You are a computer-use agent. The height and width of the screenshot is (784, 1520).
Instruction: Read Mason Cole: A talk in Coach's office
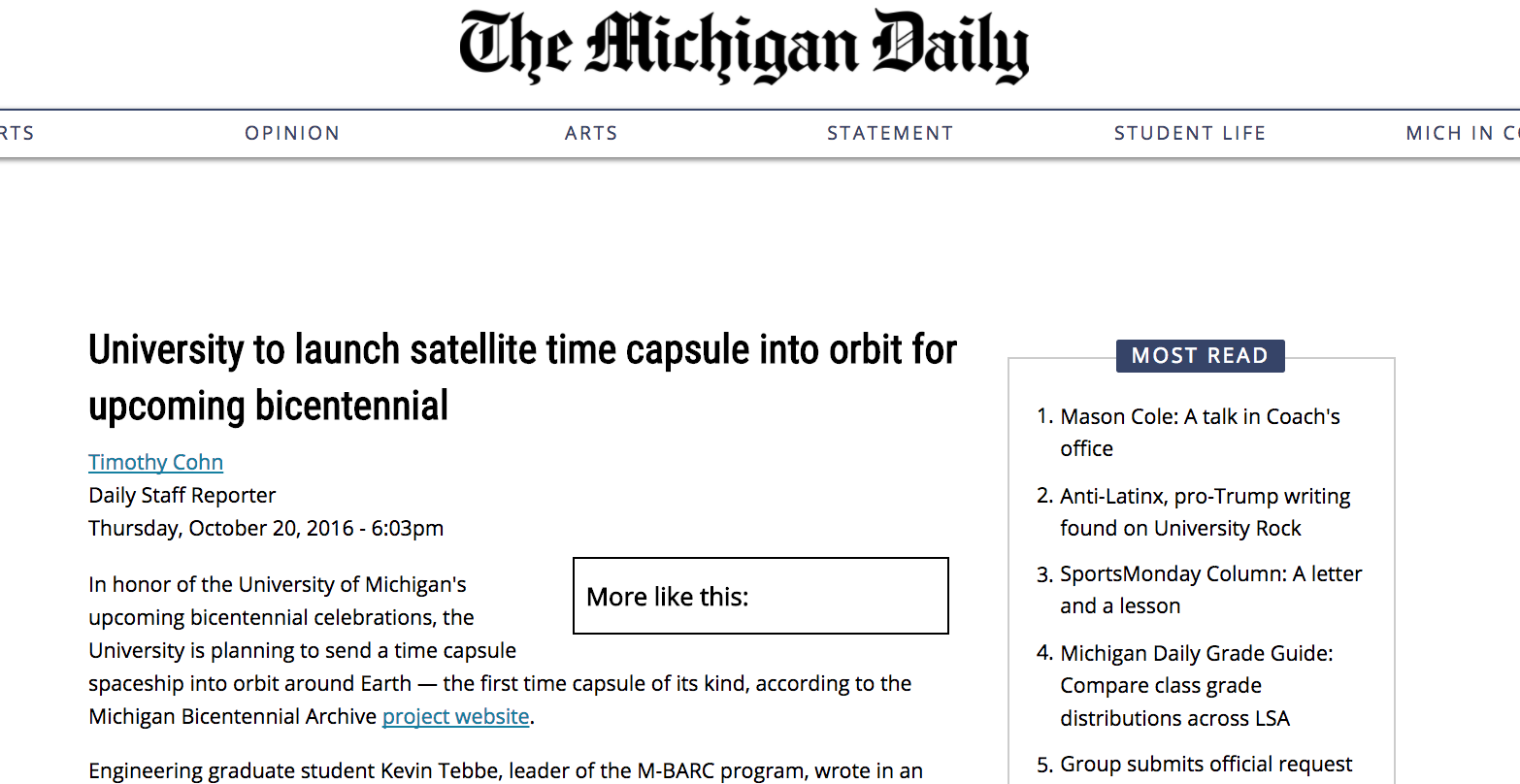1200,432
